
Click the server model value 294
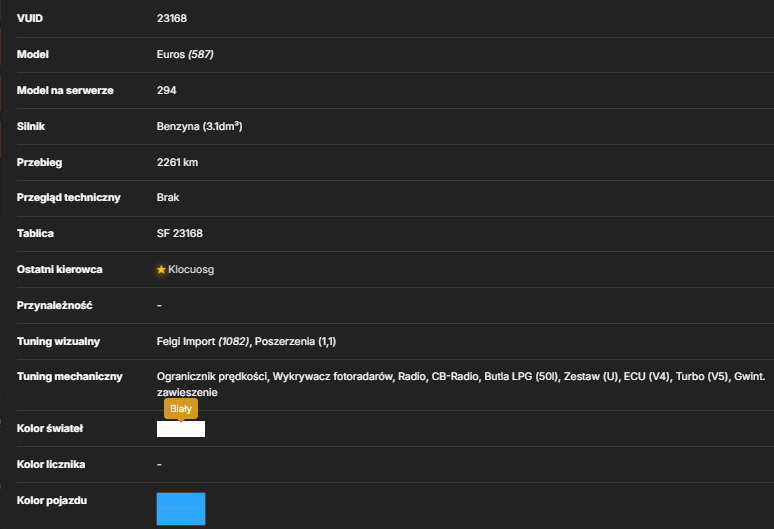click(166, 90)
